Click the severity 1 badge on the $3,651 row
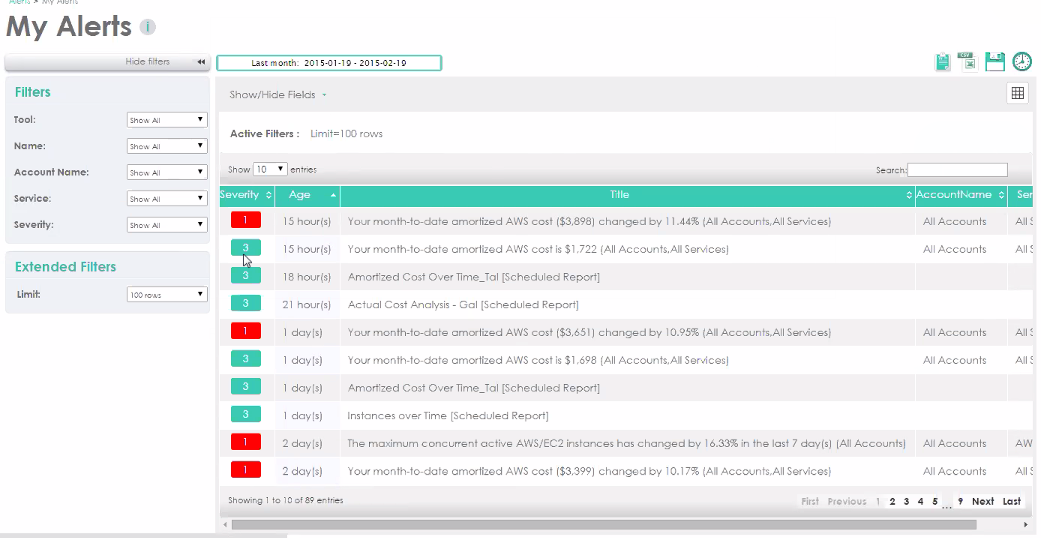Viewport: 1041px width, 538px height. [x=246, y=331]
